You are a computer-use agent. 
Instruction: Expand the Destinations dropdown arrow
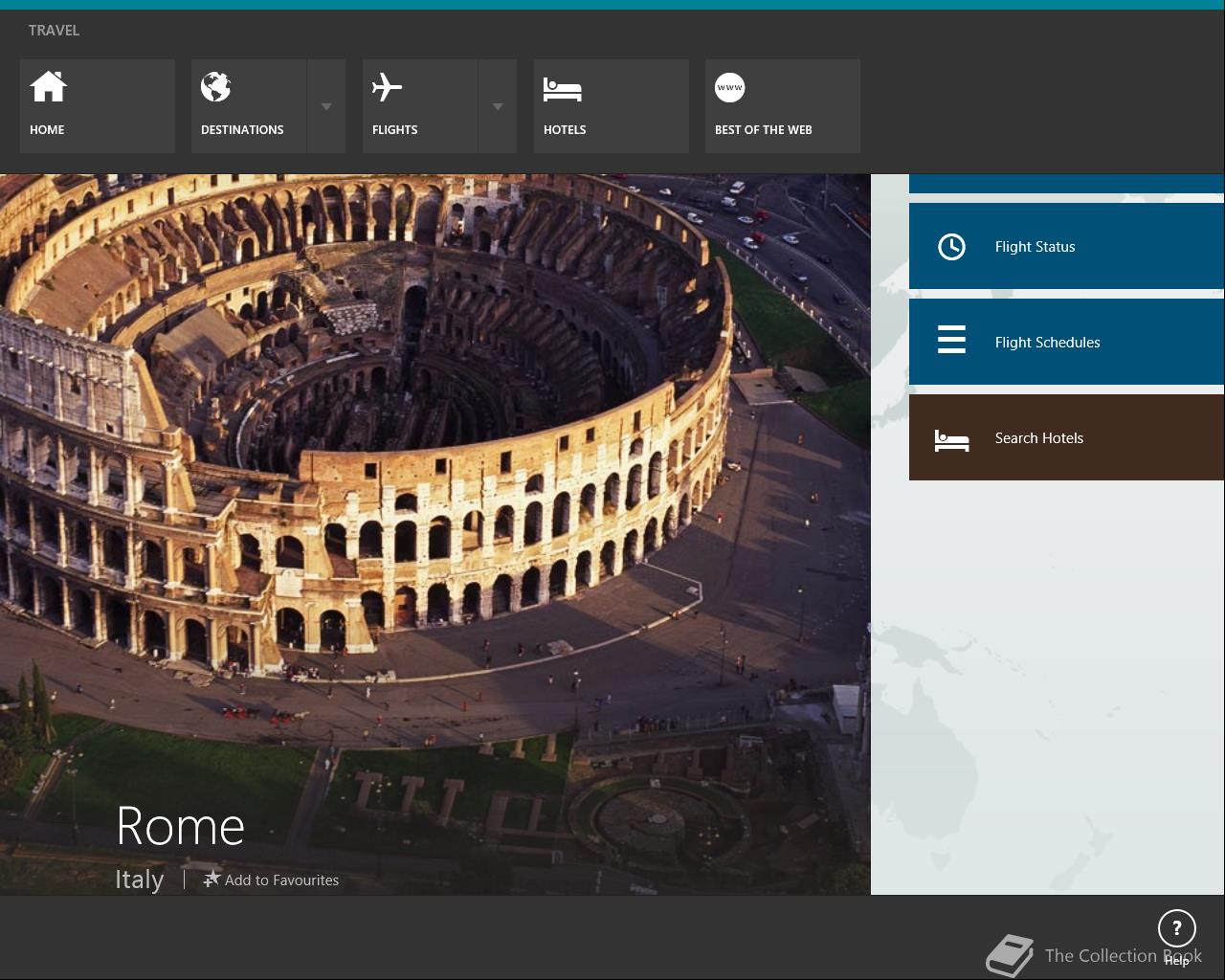[x=326, y=106]
